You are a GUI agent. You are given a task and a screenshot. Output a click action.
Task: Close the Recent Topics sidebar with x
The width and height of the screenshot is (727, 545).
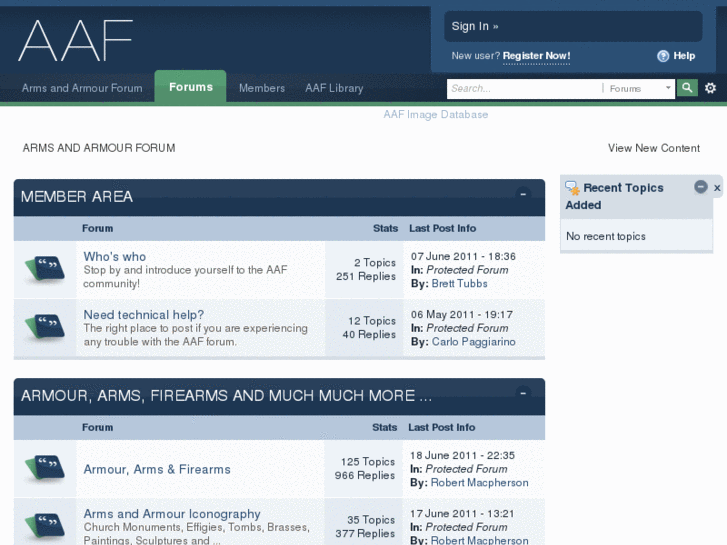(x=717, y=188)
